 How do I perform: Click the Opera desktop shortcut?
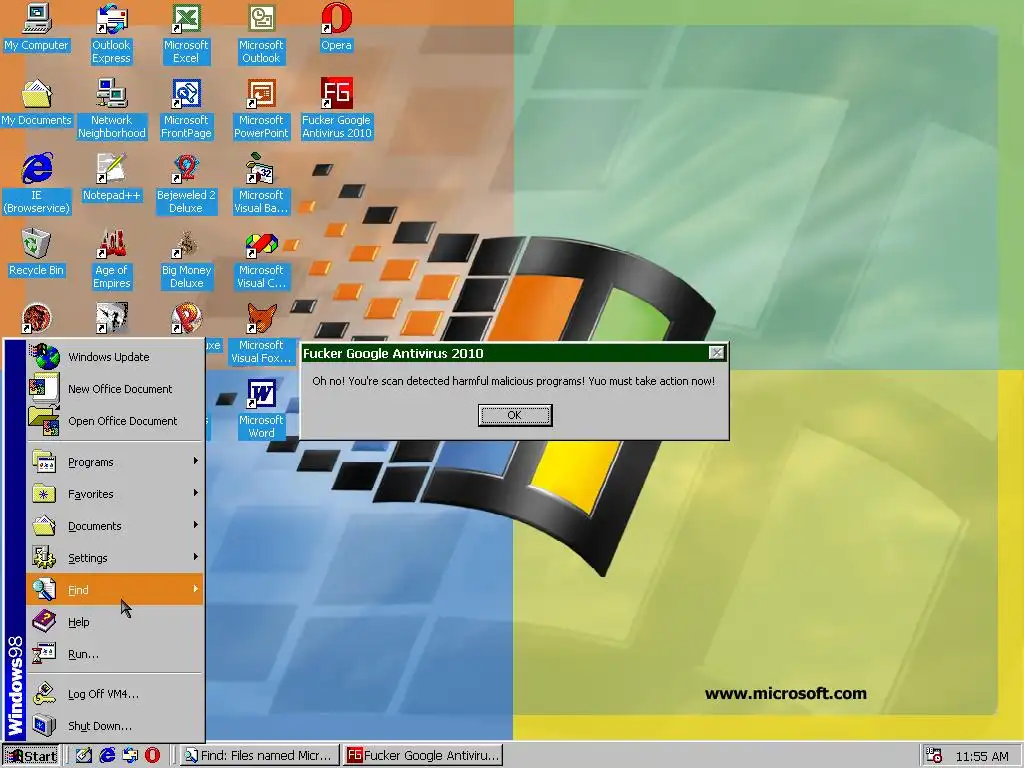pyautogui.click(x=336, y=27)
